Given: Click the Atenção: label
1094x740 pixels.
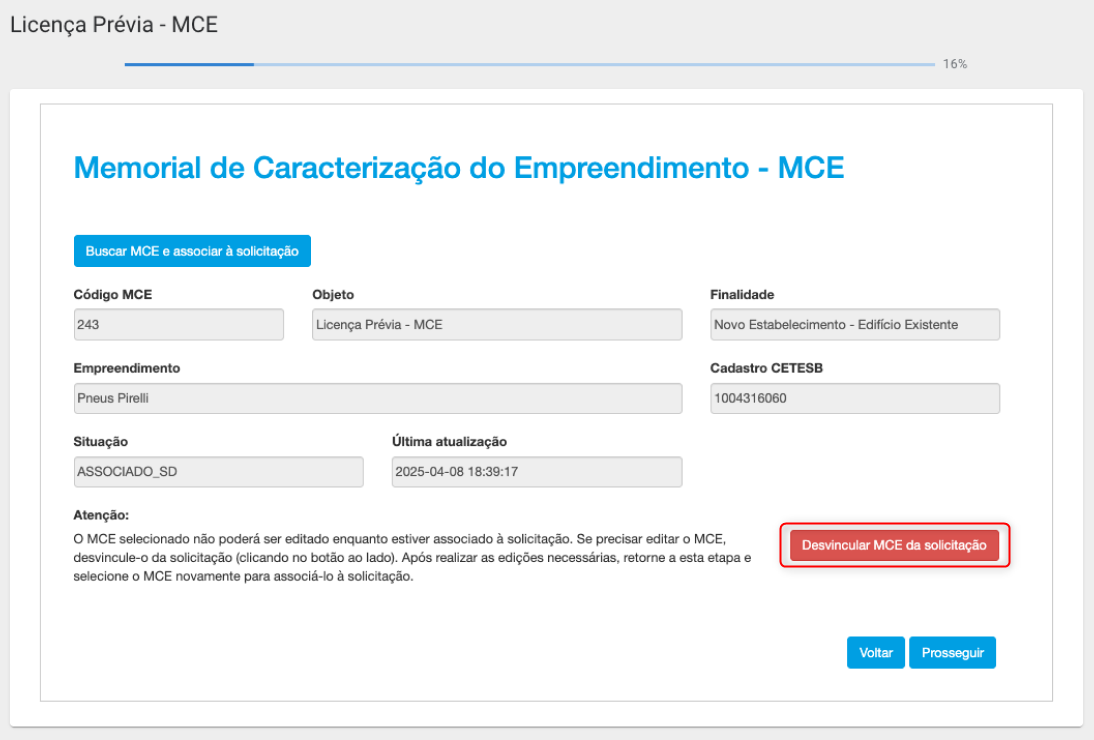Looking at the screenshot, I should pos(101,515).
